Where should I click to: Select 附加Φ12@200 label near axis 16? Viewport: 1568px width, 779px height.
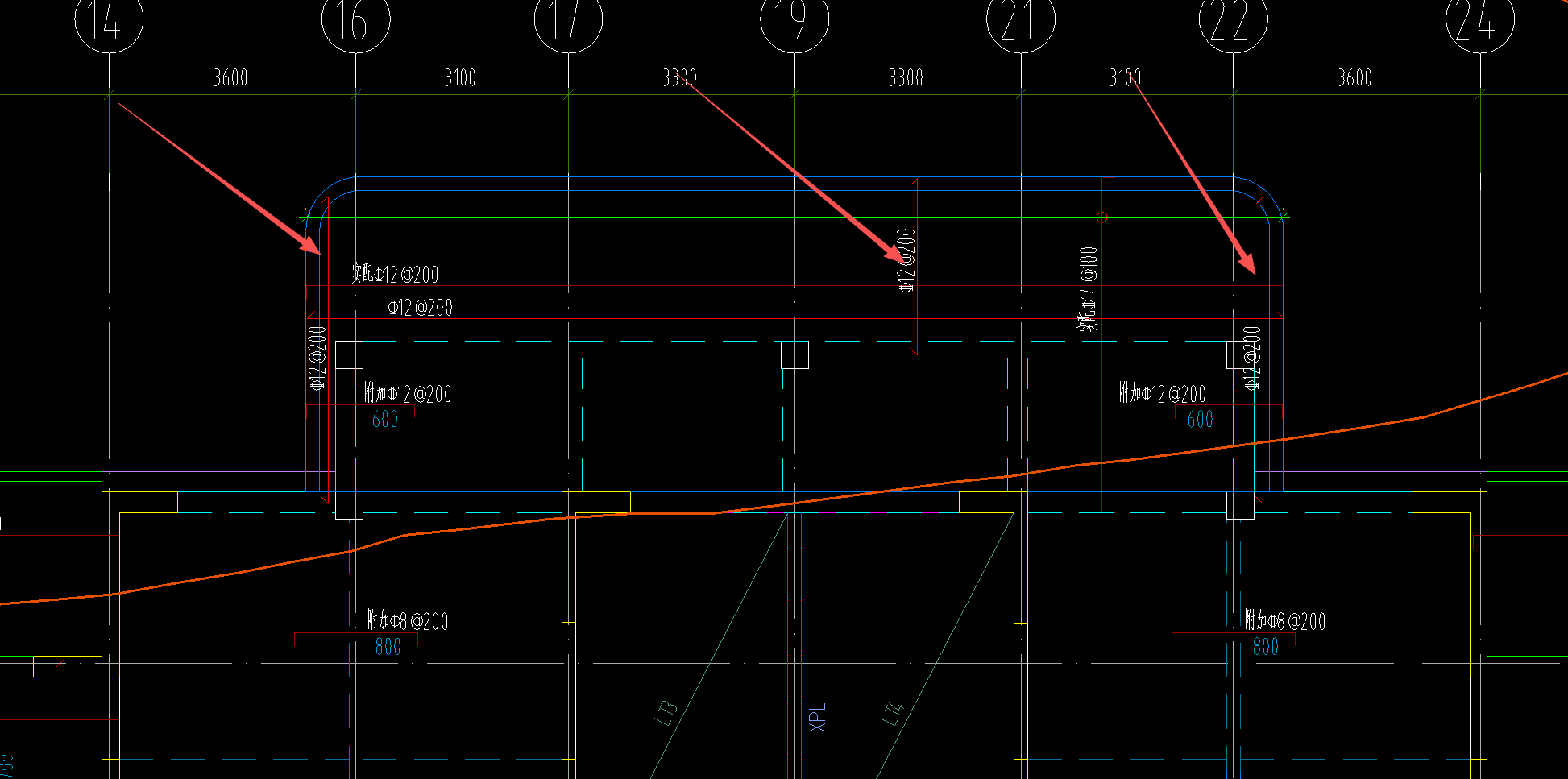click(x=408, y=393)
